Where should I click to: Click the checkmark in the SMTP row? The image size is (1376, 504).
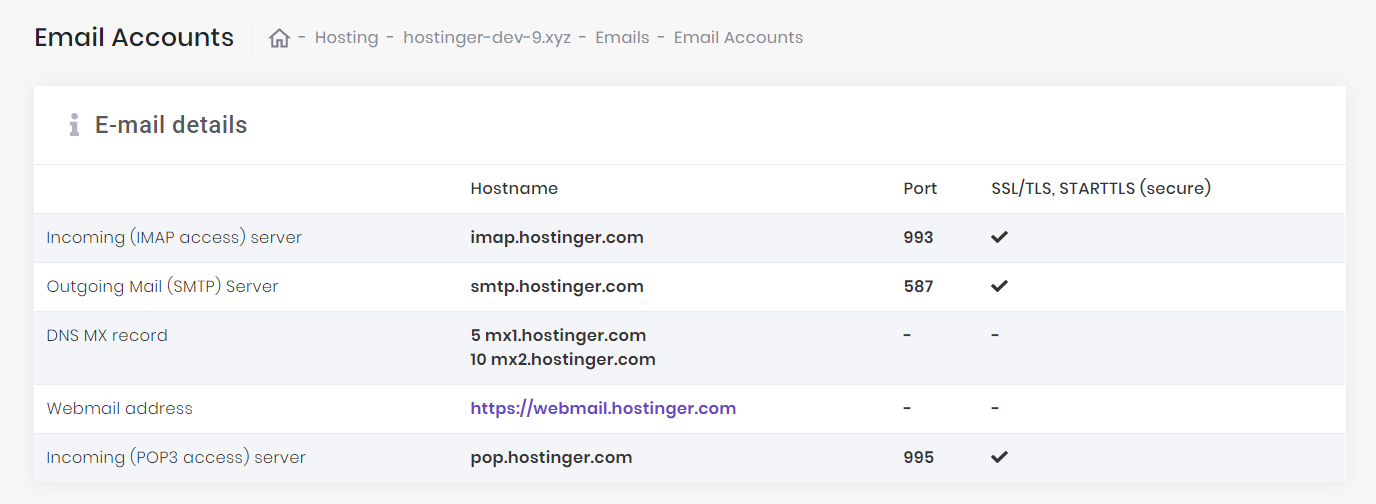999,286
